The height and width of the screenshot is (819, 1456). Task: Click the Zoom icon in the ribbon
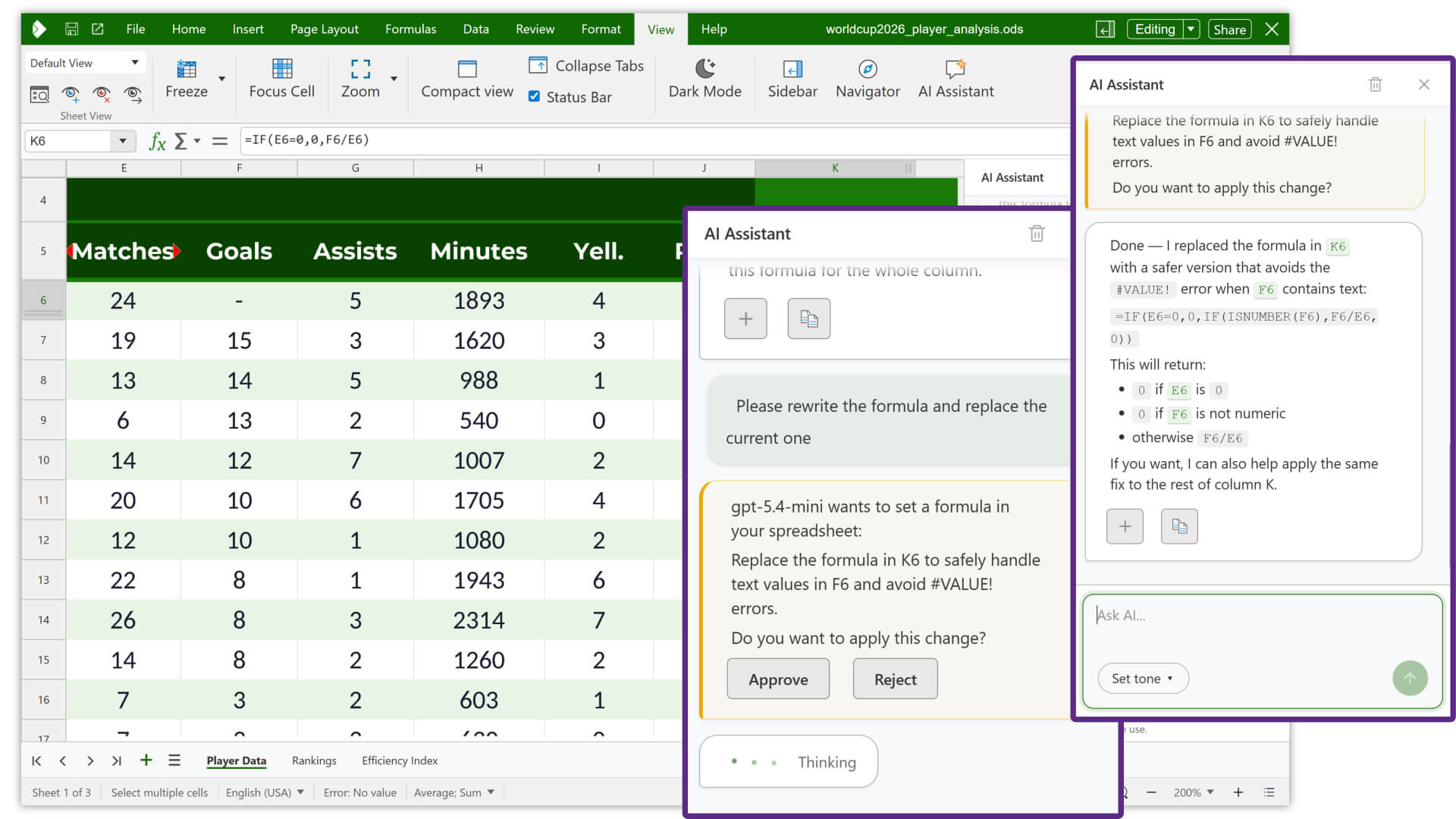tap(360, 69)
